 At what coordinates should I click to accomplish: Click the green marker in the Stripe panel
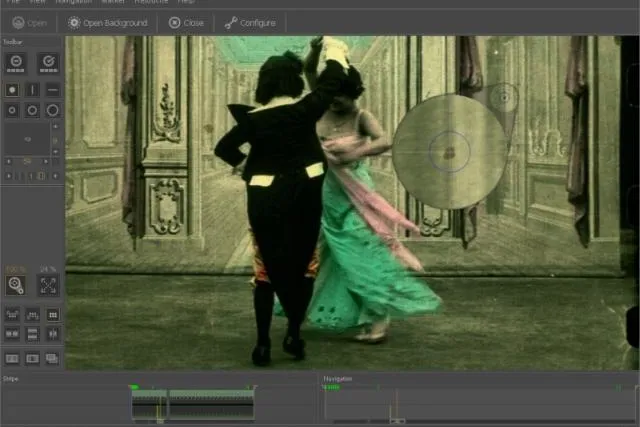(x=134, y=387)
